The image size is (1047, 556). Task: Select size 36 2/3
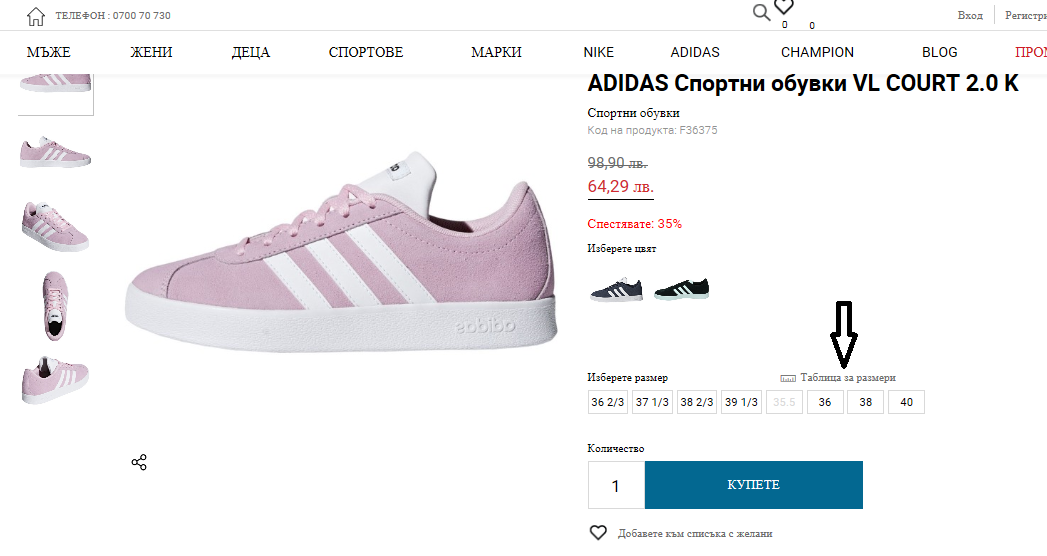[x=608, y=402]
